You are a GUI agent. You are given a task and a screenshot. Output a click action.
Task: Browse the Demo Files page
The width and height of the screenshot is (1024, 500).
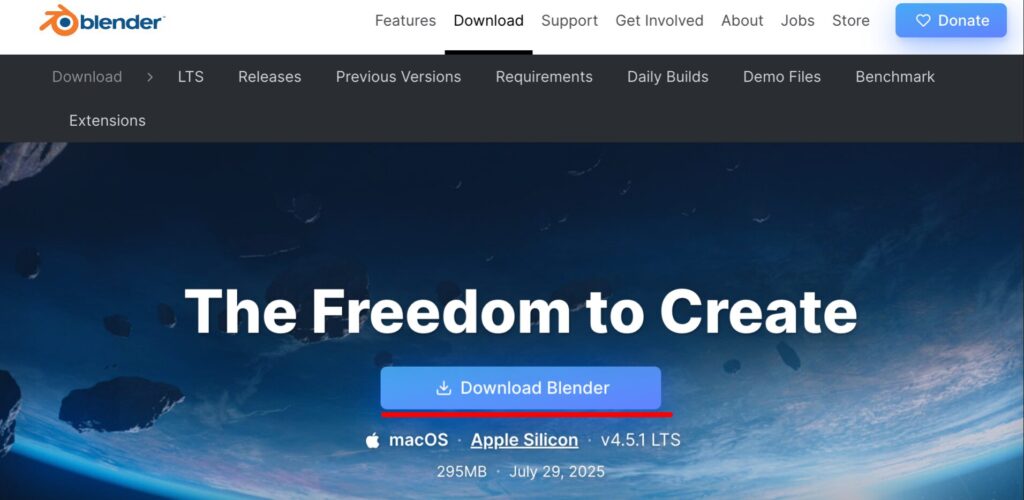pyautogui.click(x=782, y=77)
